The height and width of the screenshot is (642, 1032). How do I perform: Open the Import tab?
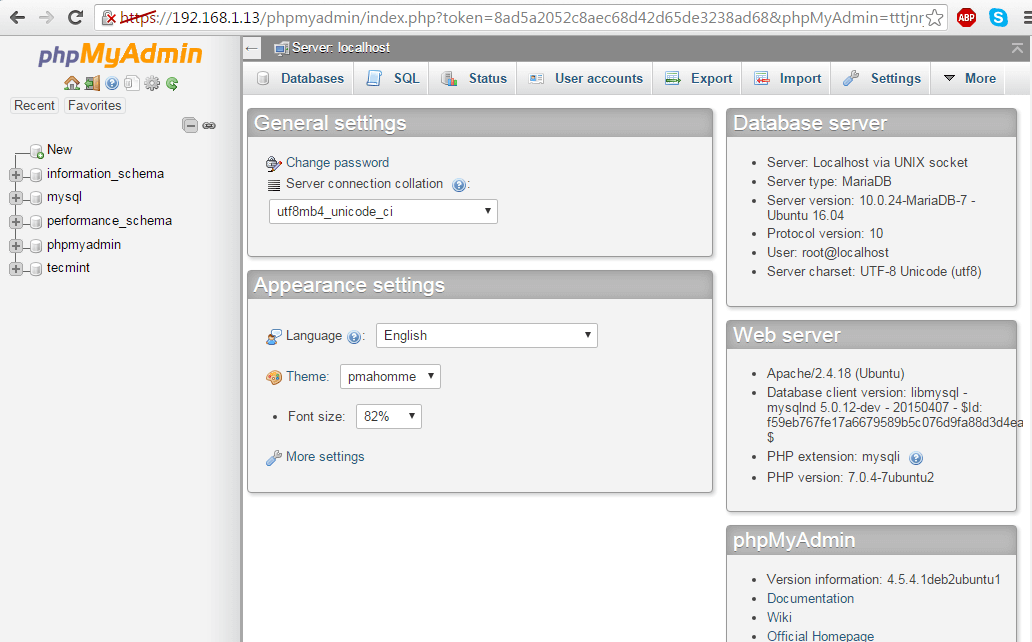coord(787,78)
